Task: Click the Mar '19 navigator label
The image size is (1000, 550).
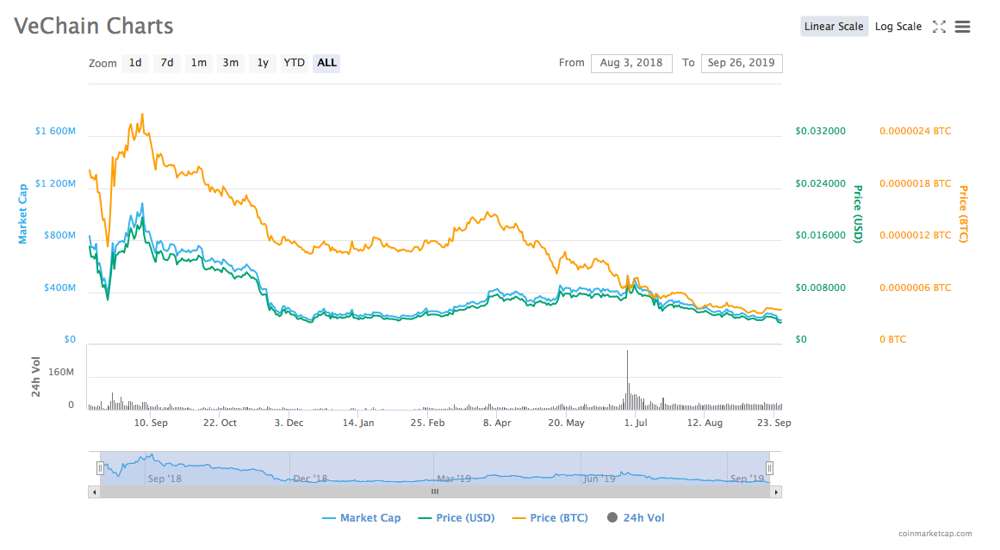Action: point(454,478)
